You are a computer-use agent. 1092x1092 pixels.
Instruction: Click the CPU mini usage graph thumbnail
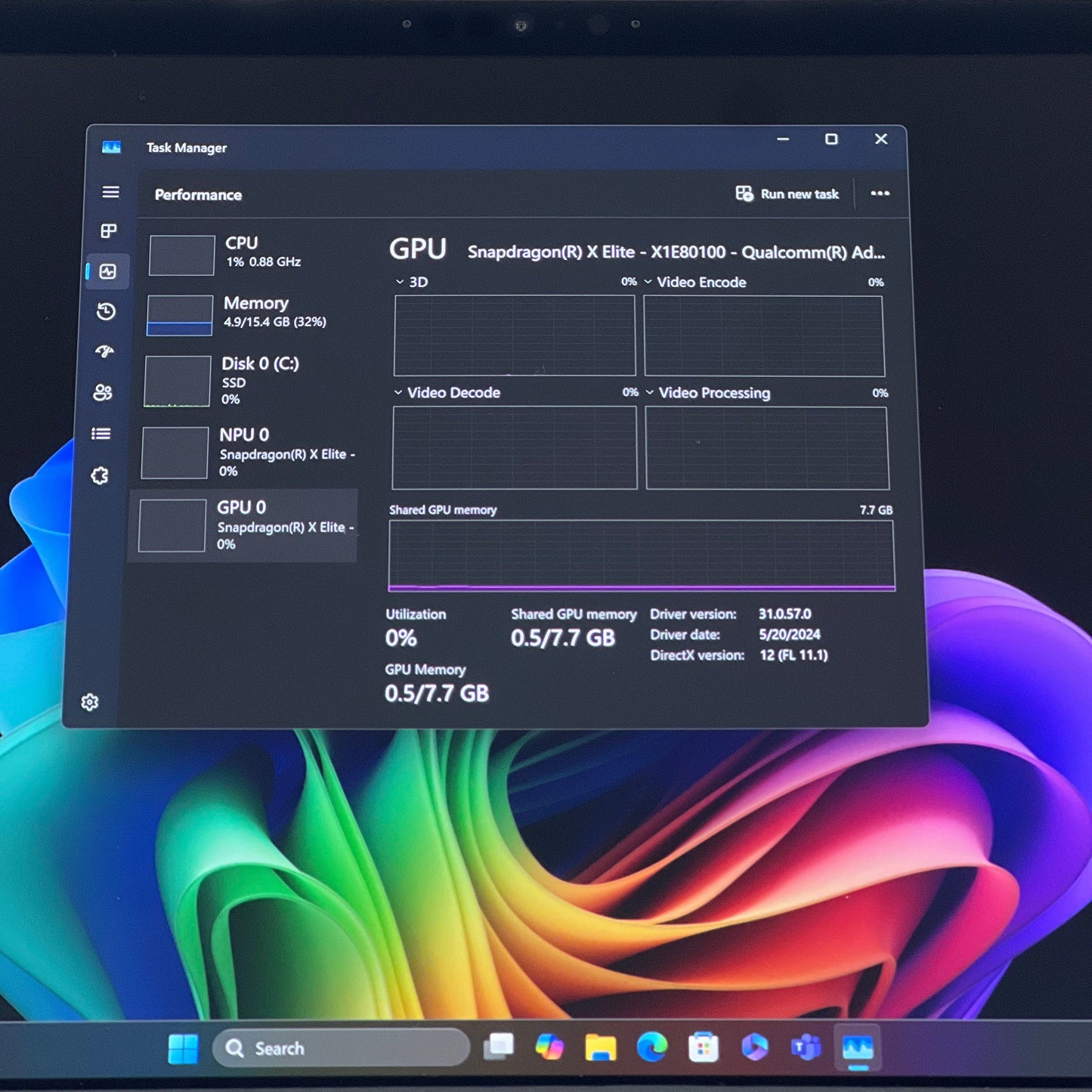tap(182, 255)
